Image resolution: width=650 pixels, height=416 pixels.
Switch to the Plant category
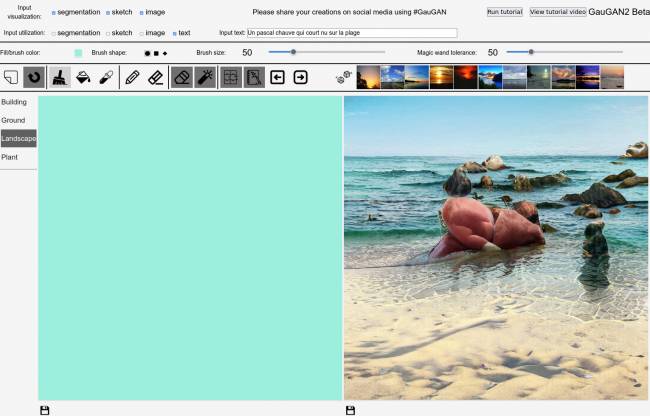(x=10, y=157)
